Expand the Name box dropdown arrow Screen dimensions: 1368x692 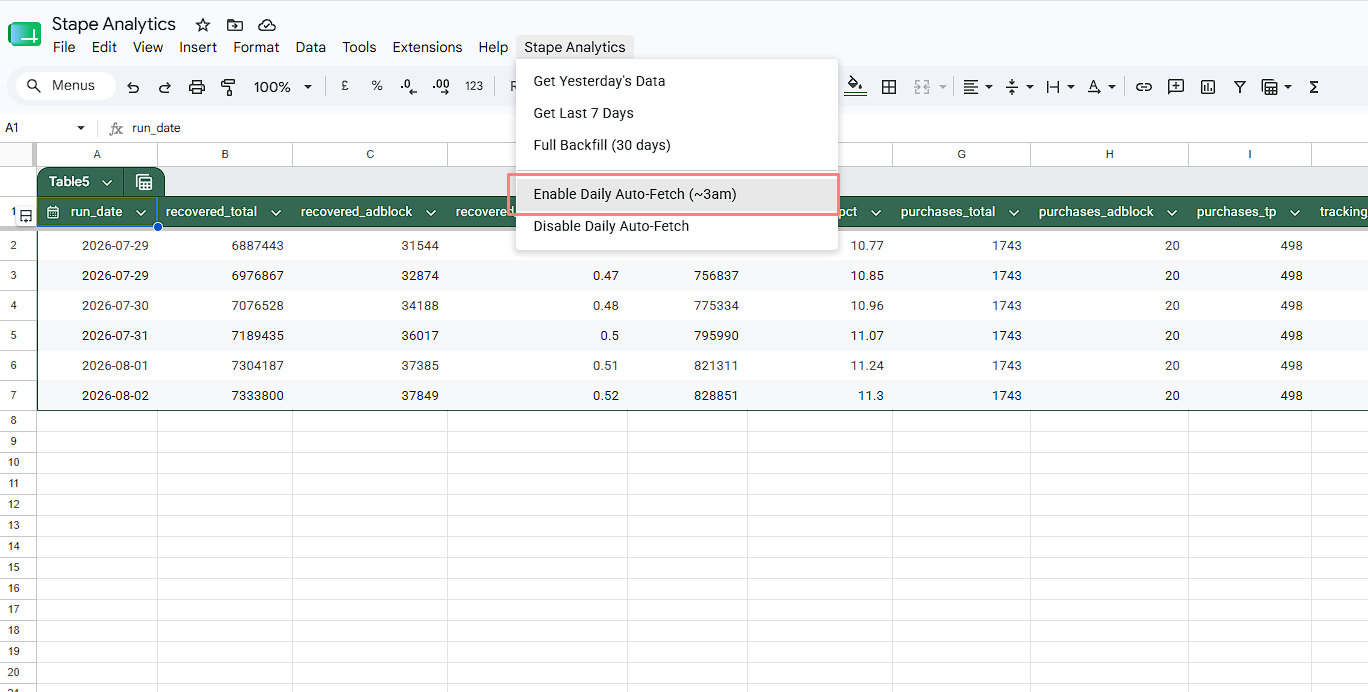pos(81,128)
